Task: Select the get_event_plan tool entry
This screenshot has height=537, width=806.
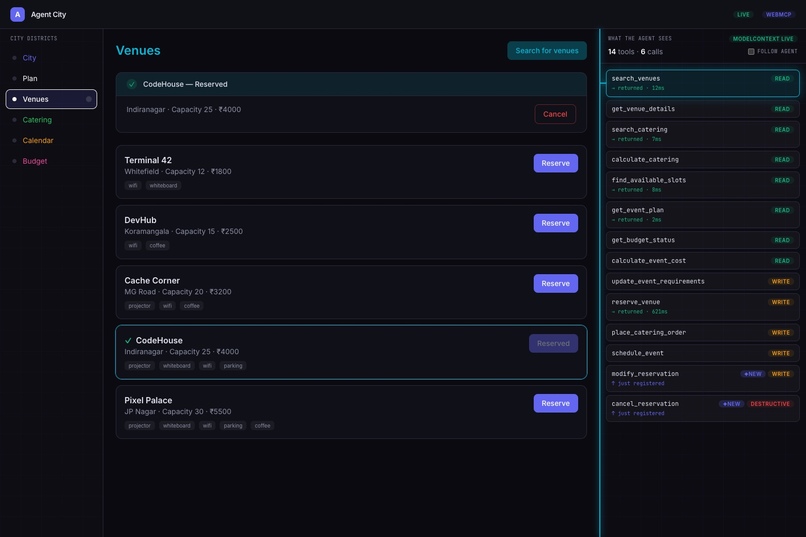Action: [x=702, y=214]
